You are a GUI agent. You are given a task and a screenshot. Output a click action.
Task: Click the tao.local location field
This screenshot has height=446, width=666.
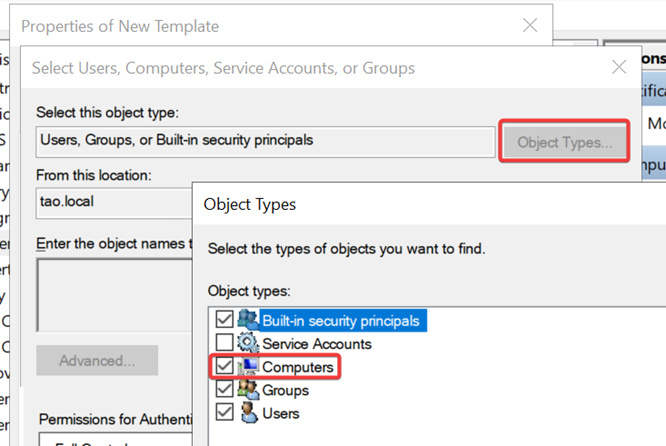click(112, 199)
